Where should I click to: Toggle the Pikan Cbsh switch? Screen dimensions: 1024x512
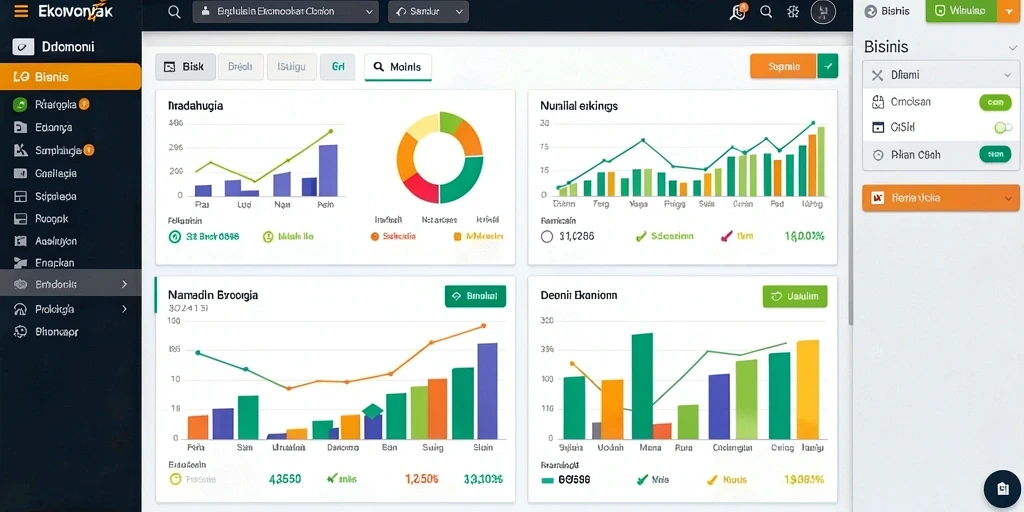(x=995, y=155)
